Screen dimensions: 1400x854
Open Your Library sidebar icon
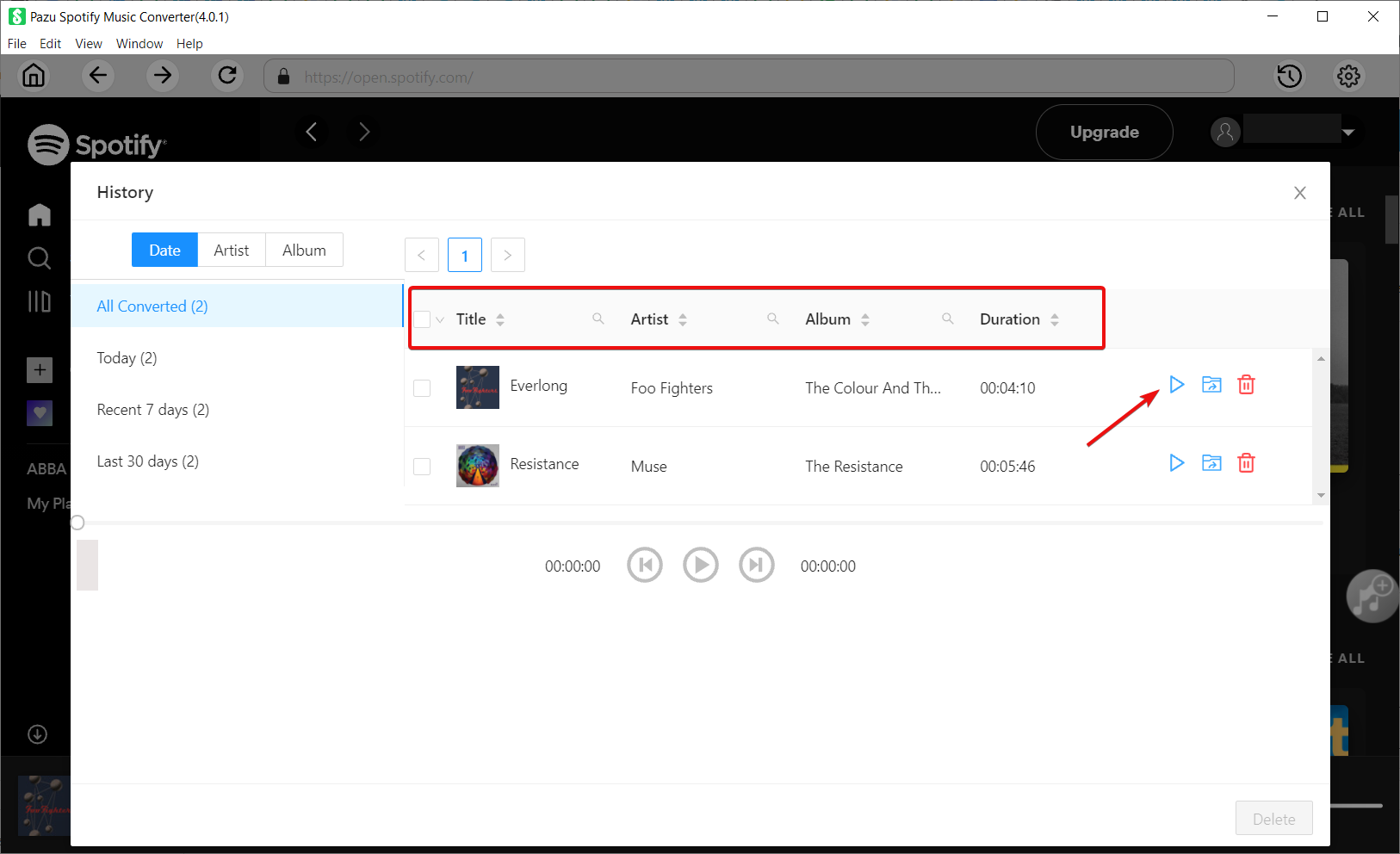40,301
